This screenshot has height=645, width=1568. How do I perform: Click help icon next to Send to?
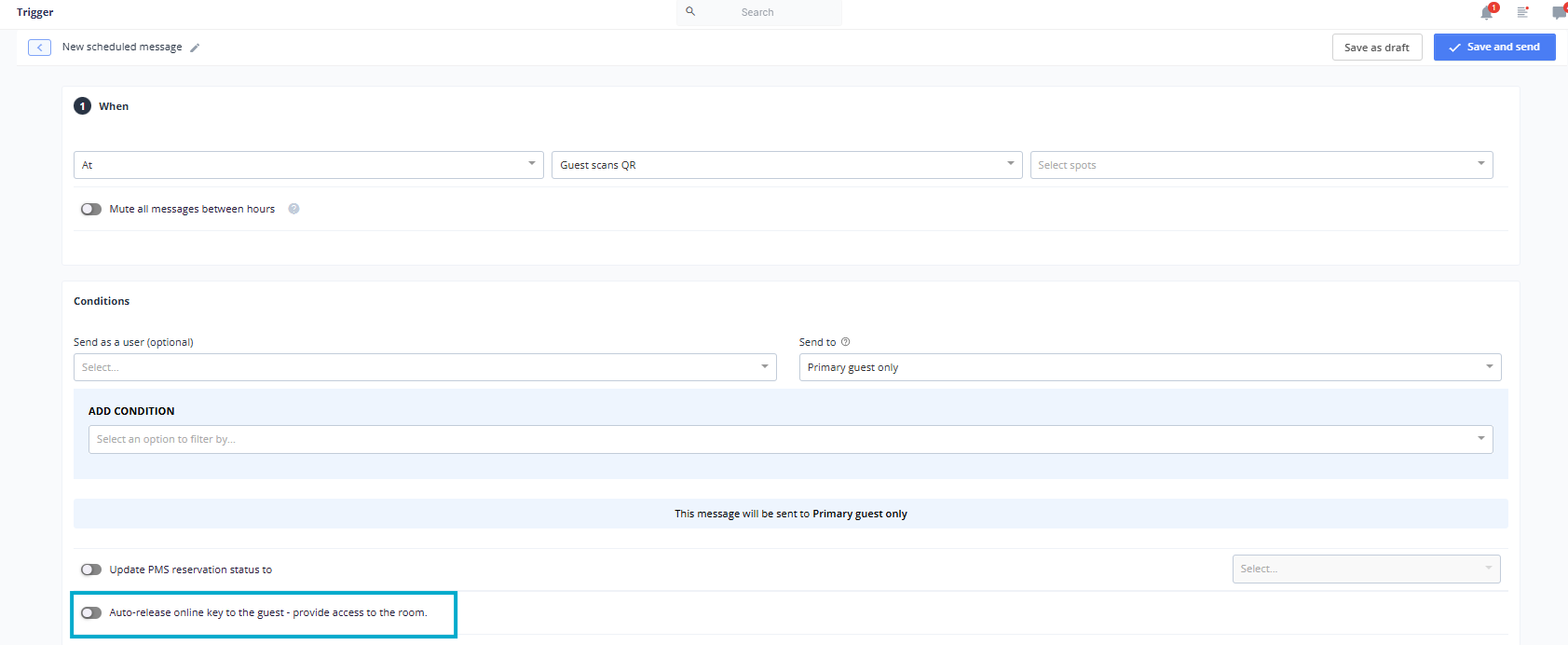pyautogui.click(x=845, y=342)
